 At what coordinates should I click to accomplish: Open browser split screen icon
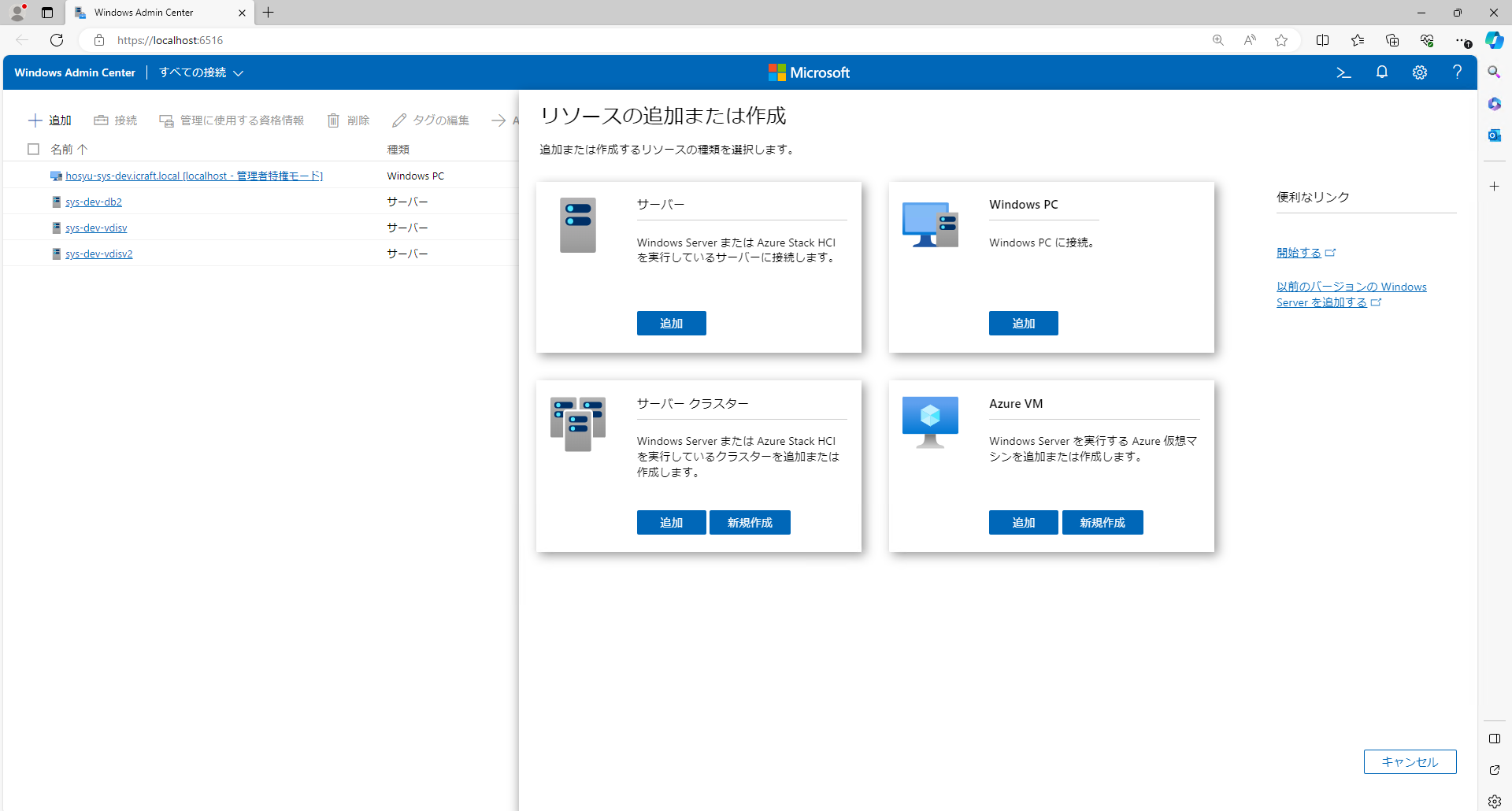(x=1322, y=40)
